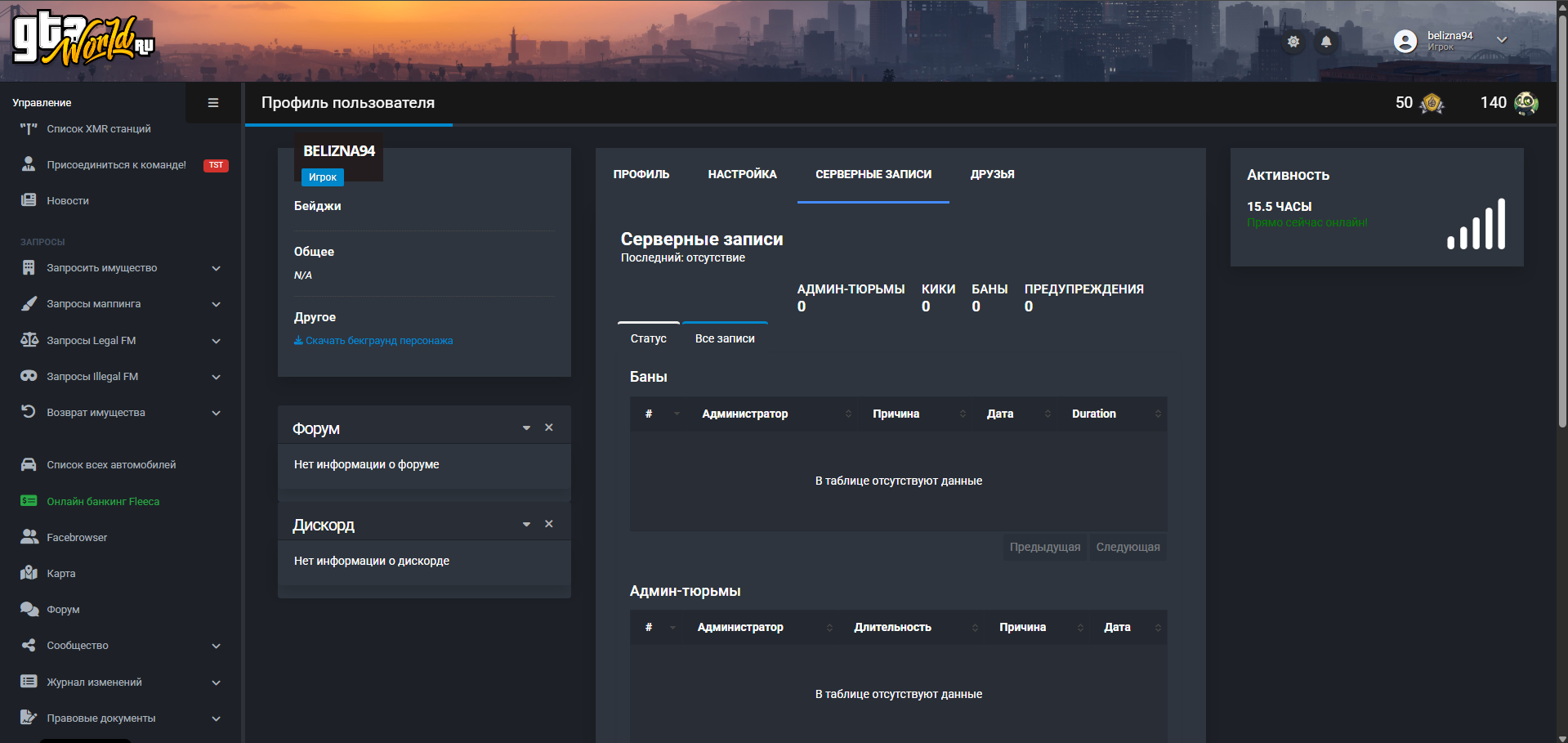Sort bans table by Duration column
This screenshot has width=1568, height=743.
pyautogui.click(x=1095, y=414)
